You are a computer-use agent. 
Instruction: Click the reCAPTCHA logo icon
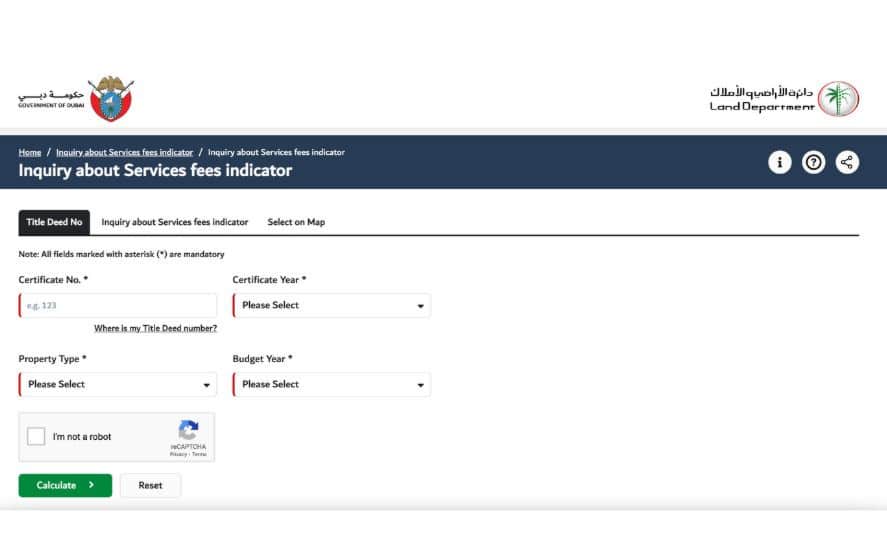coord(188,429)
